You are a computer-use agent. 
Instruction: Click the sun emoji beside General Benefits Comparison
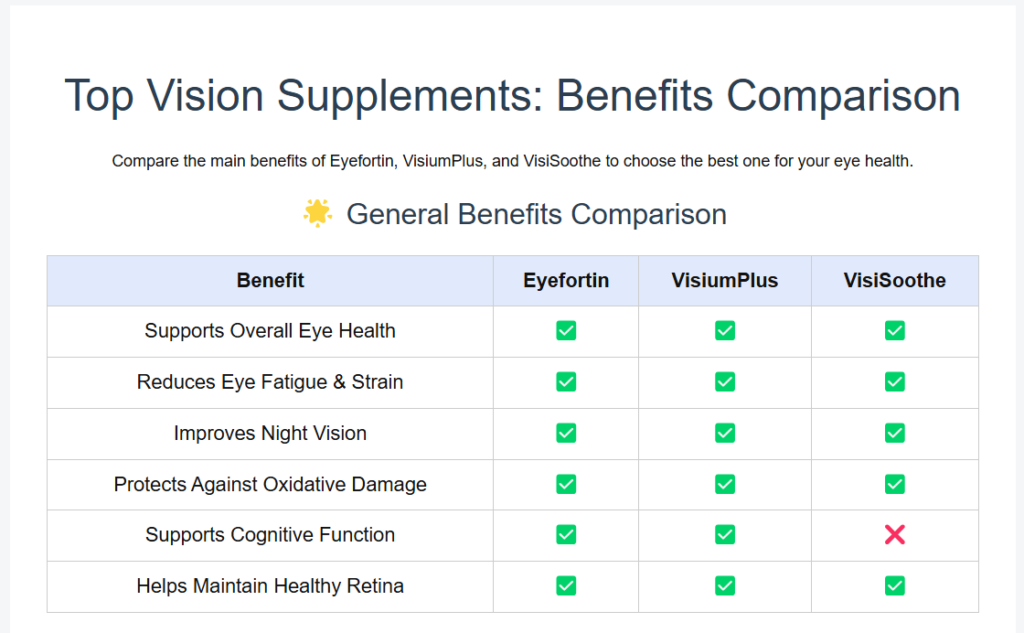tap(318, 214)
